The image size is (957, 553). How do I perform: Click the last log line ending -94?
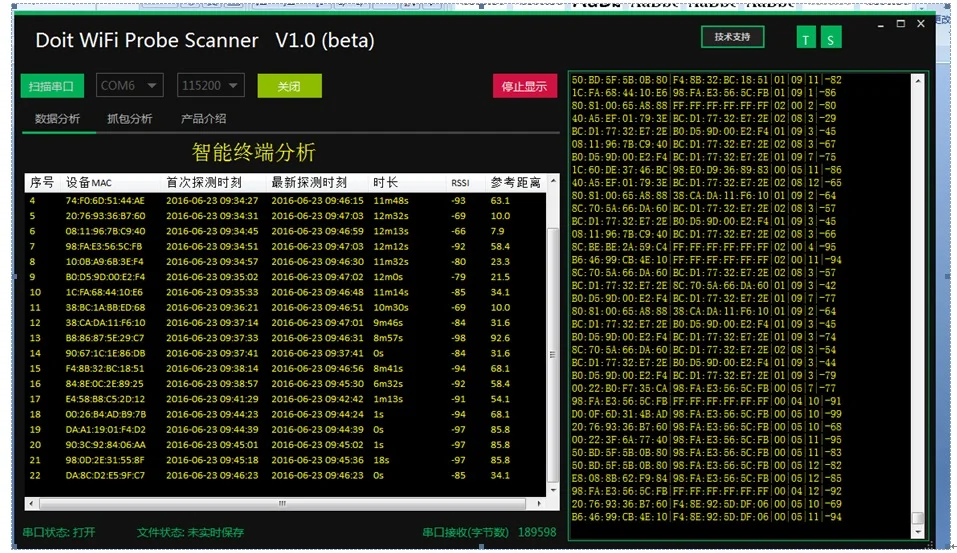(706, 517)
